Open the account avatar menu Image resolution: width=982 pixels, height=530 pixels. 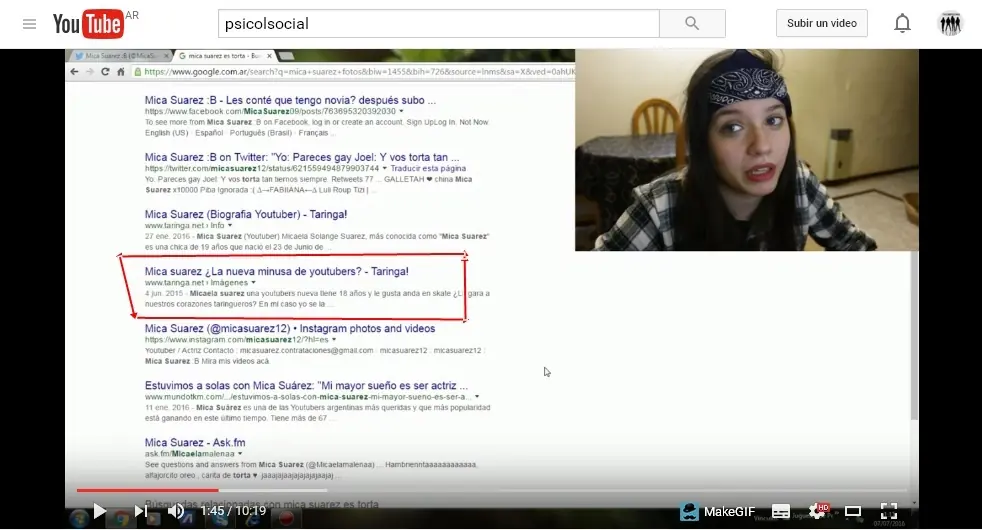tap(950, 24)
